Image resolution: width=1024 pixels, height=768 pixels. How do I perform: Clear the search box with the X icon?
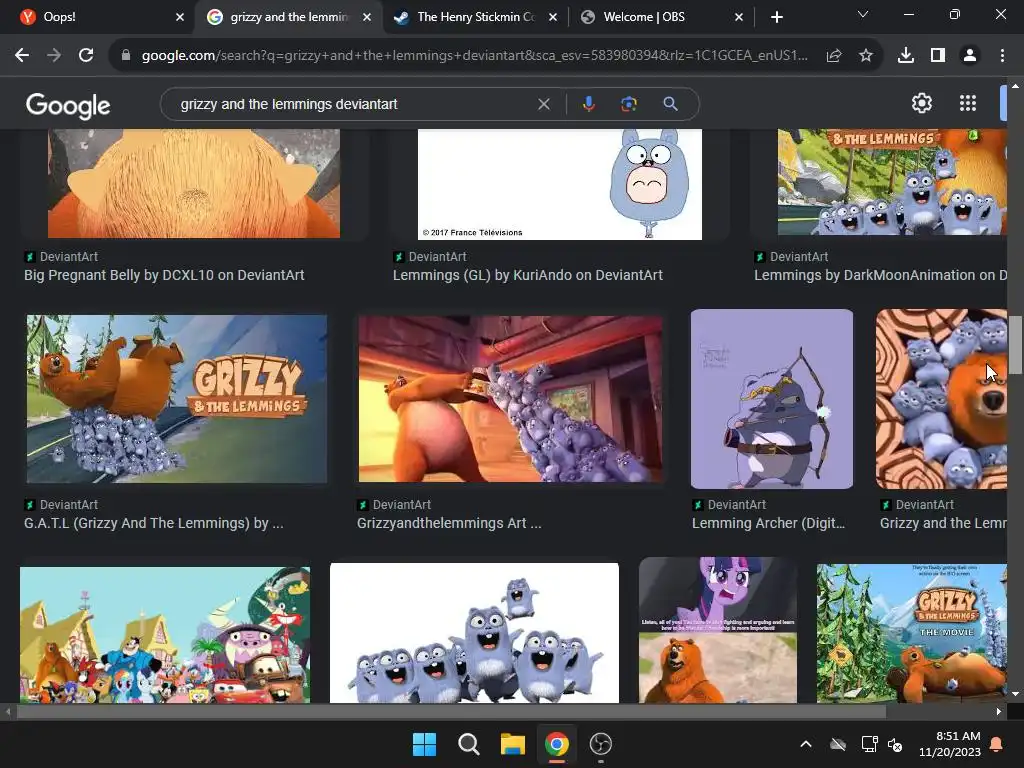point(543,104)
